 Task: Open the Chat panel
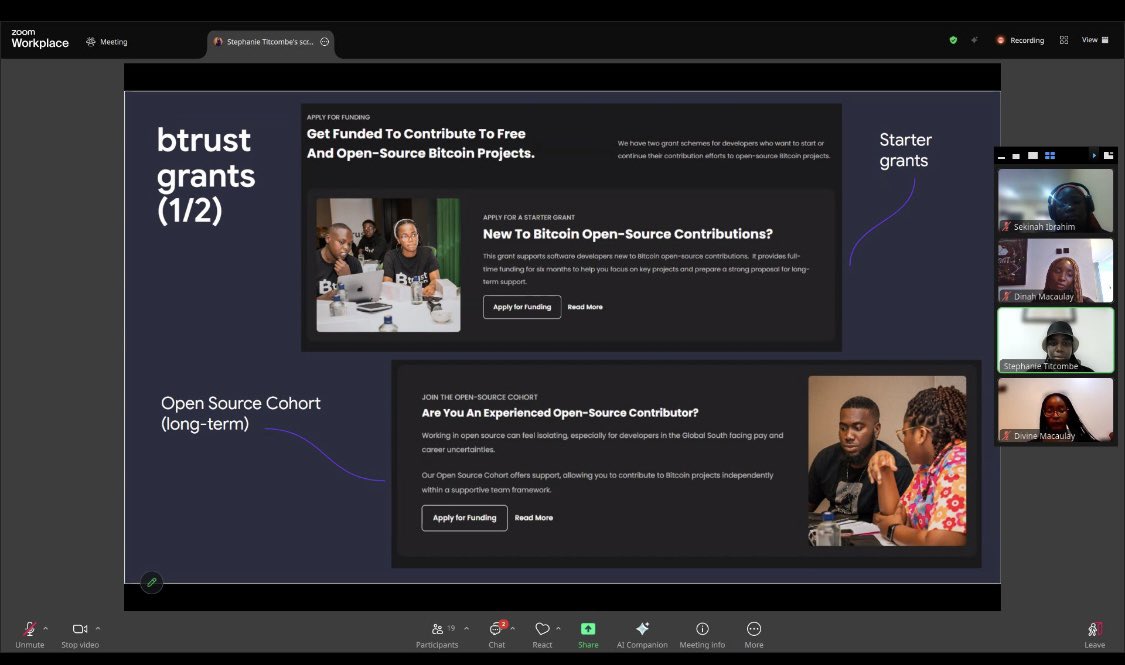coord(496,634)
